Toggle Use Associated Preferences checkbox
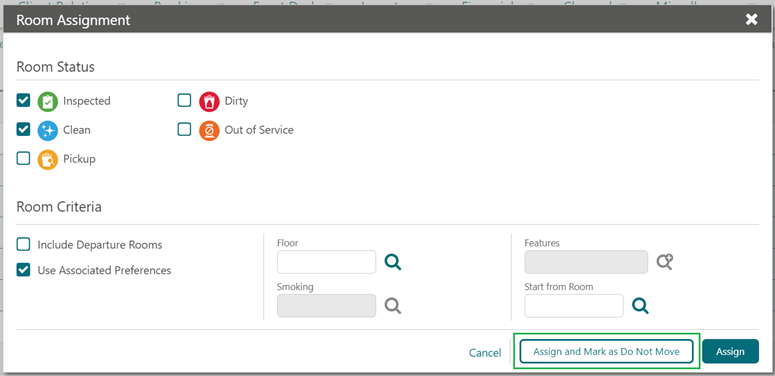 pos(23,270)
